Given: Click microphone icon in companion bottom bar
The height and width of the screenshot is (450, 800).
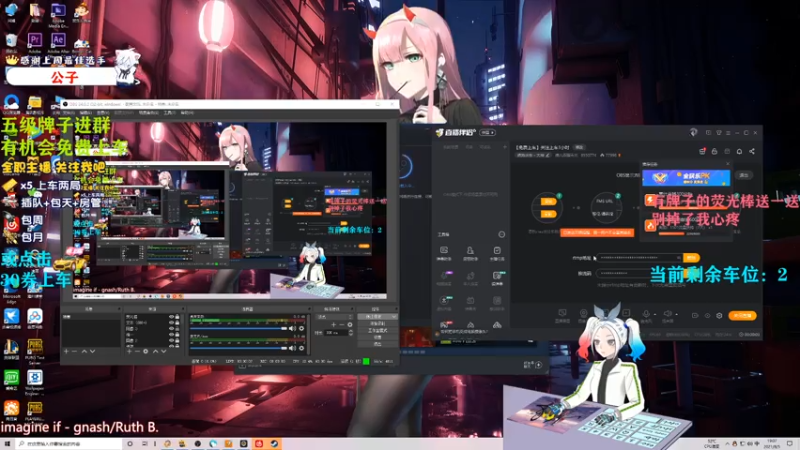Looking at the screenshot, I should [x=646, y=314].
